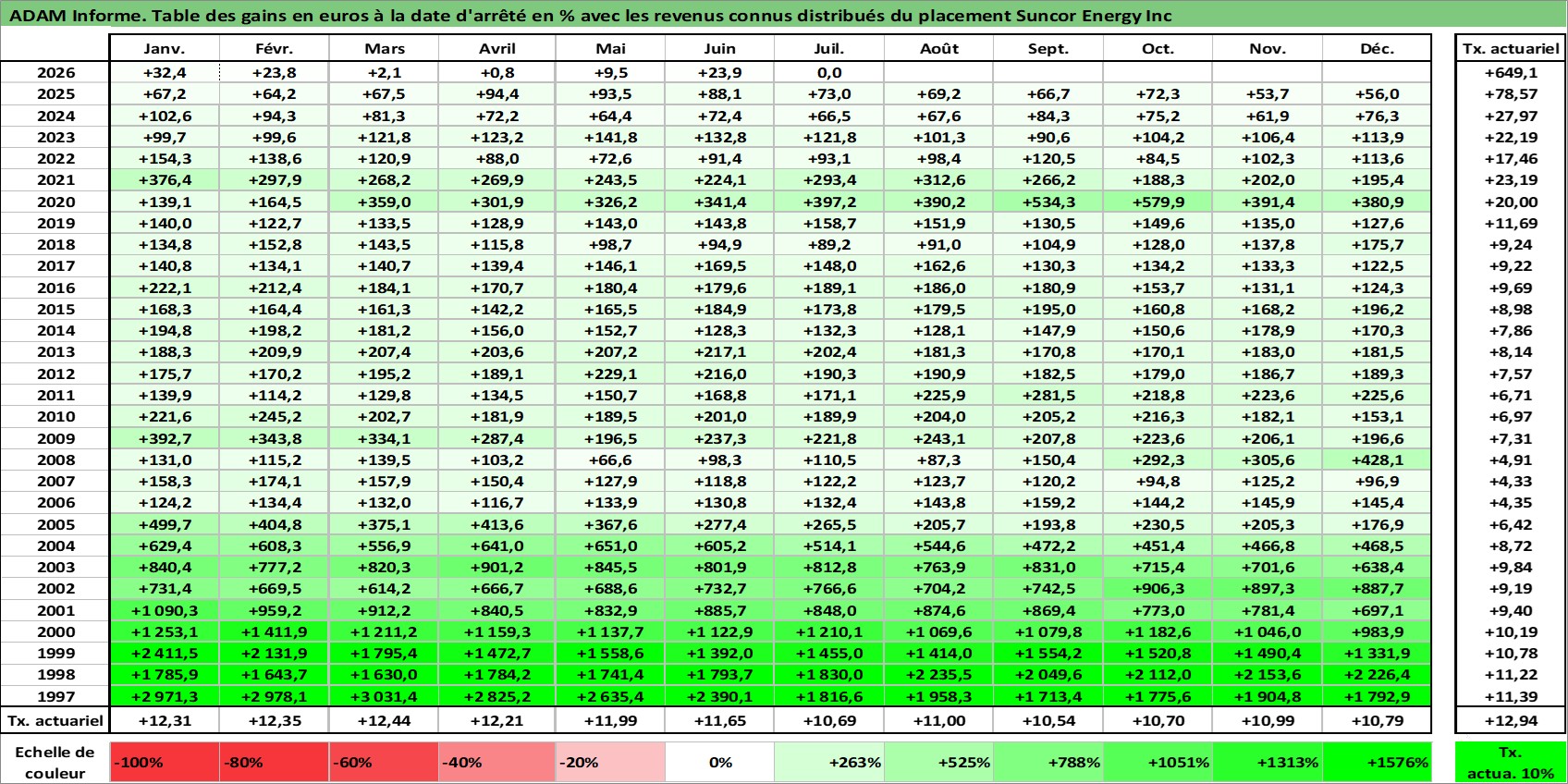Select the 2026 actuarial rate +649,1

click(1511, 73)
